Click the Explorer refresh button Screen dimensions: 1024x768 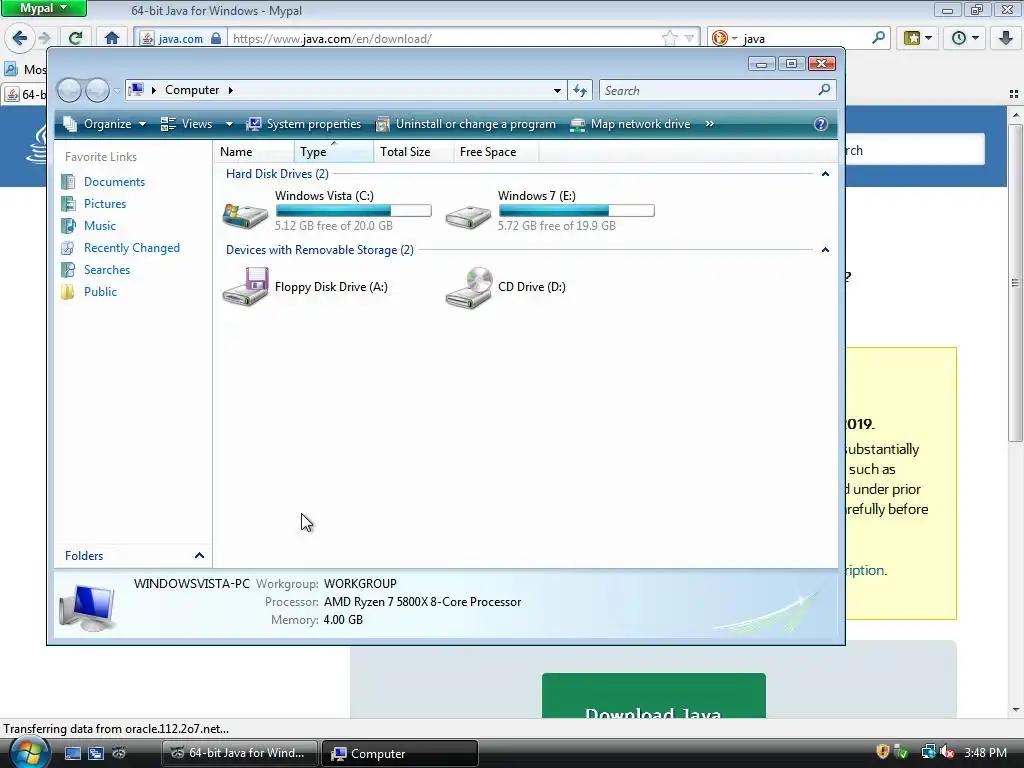580,90
